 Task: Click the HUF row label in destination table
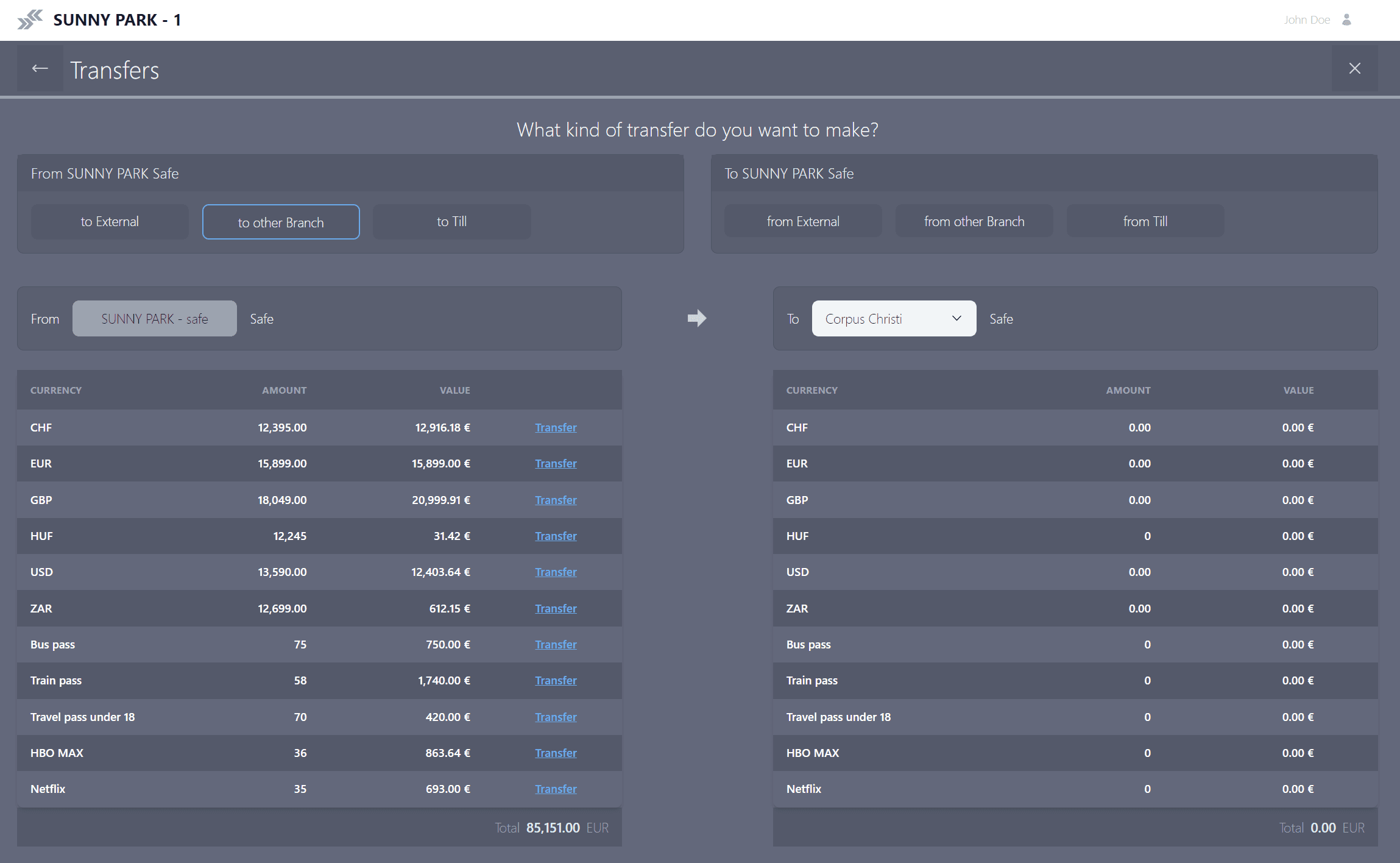coord(797,536)
